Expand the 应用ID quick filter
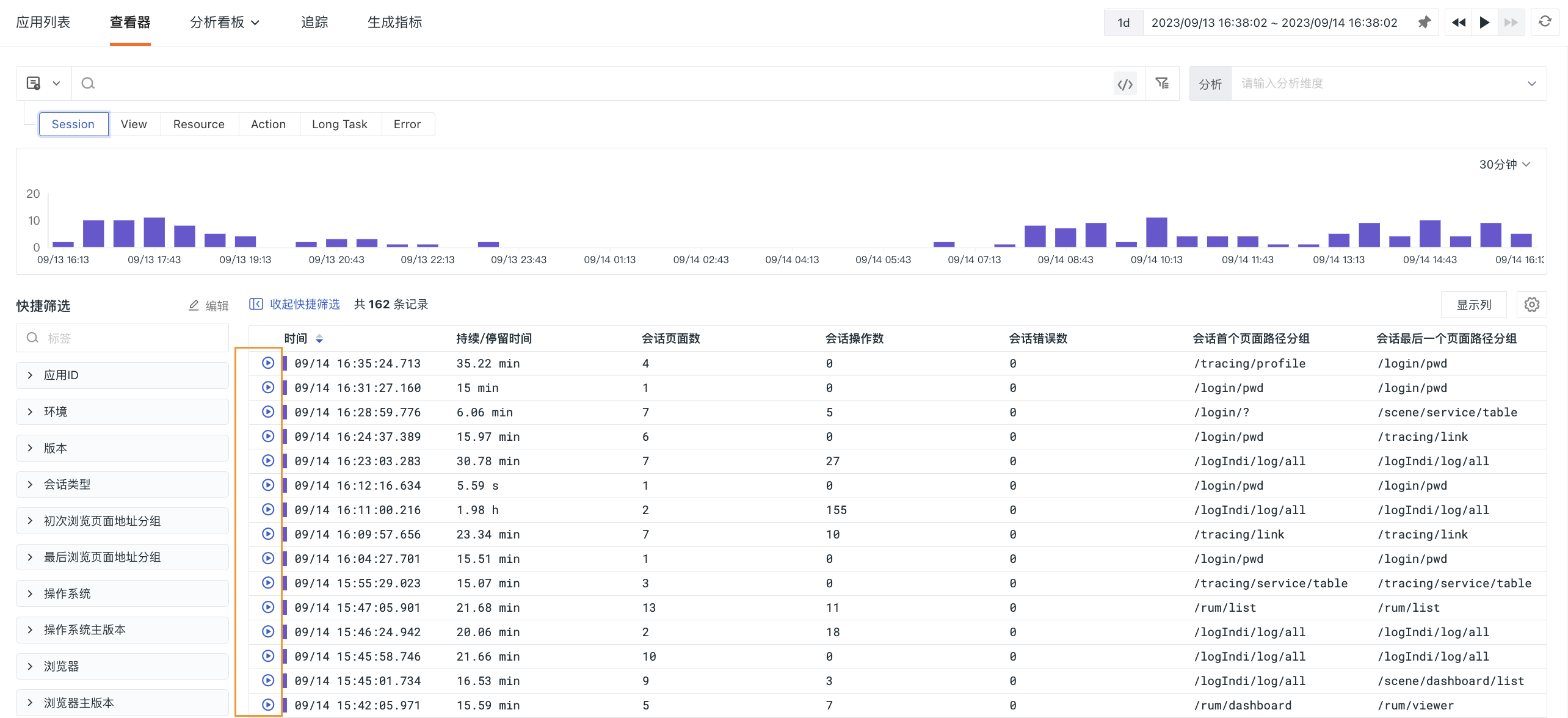 [x=122, y=375]
